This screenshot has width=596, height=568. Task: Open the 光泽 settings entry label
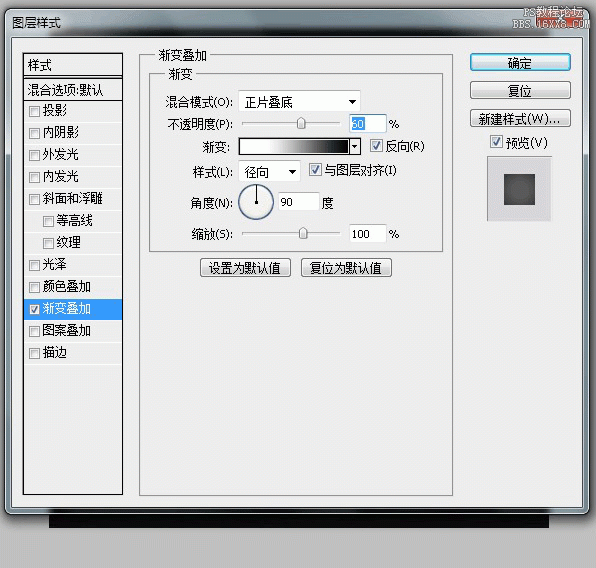[x=55, y=264]
